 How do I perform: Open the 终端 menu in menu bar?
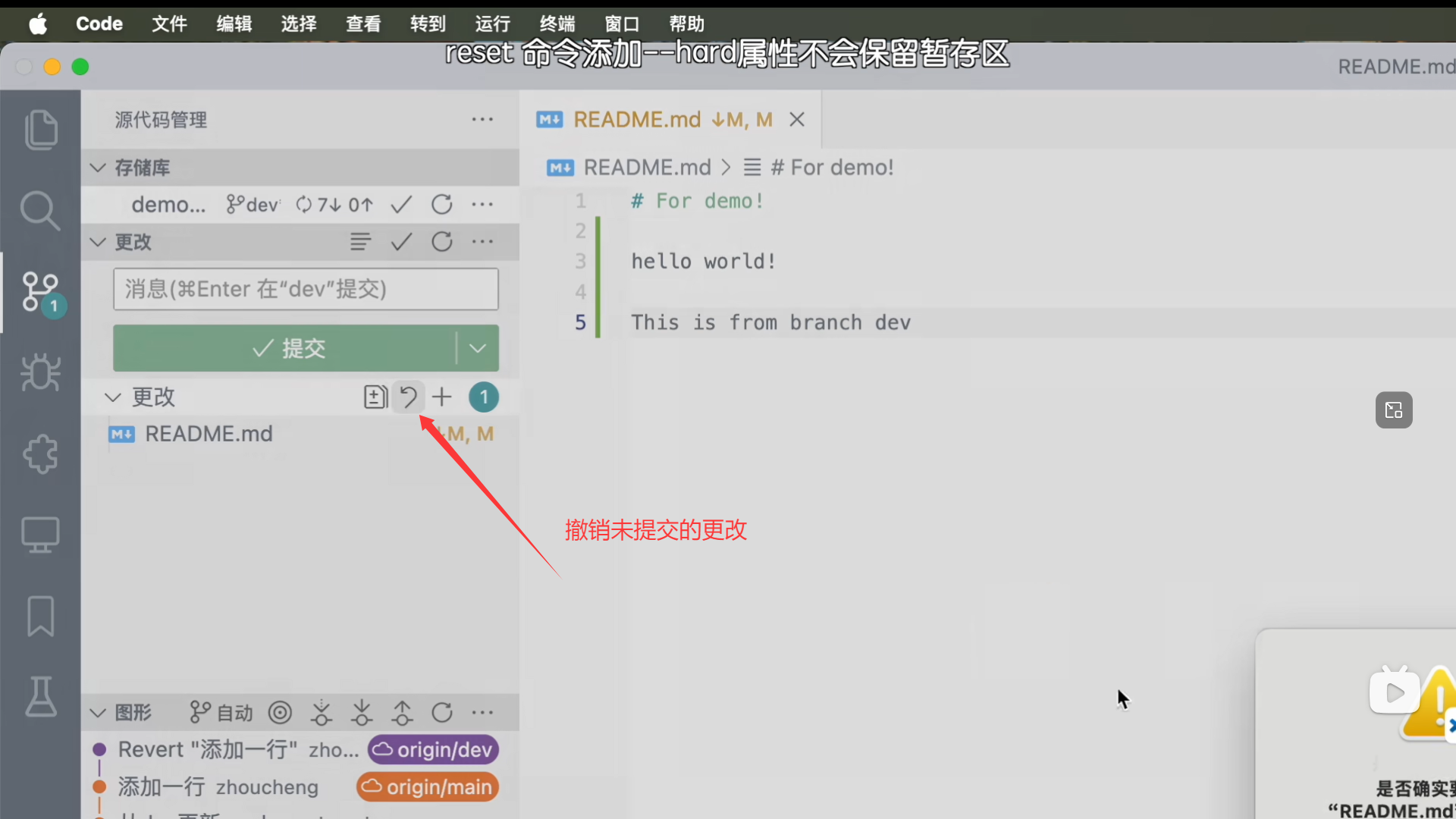(557, 24)
